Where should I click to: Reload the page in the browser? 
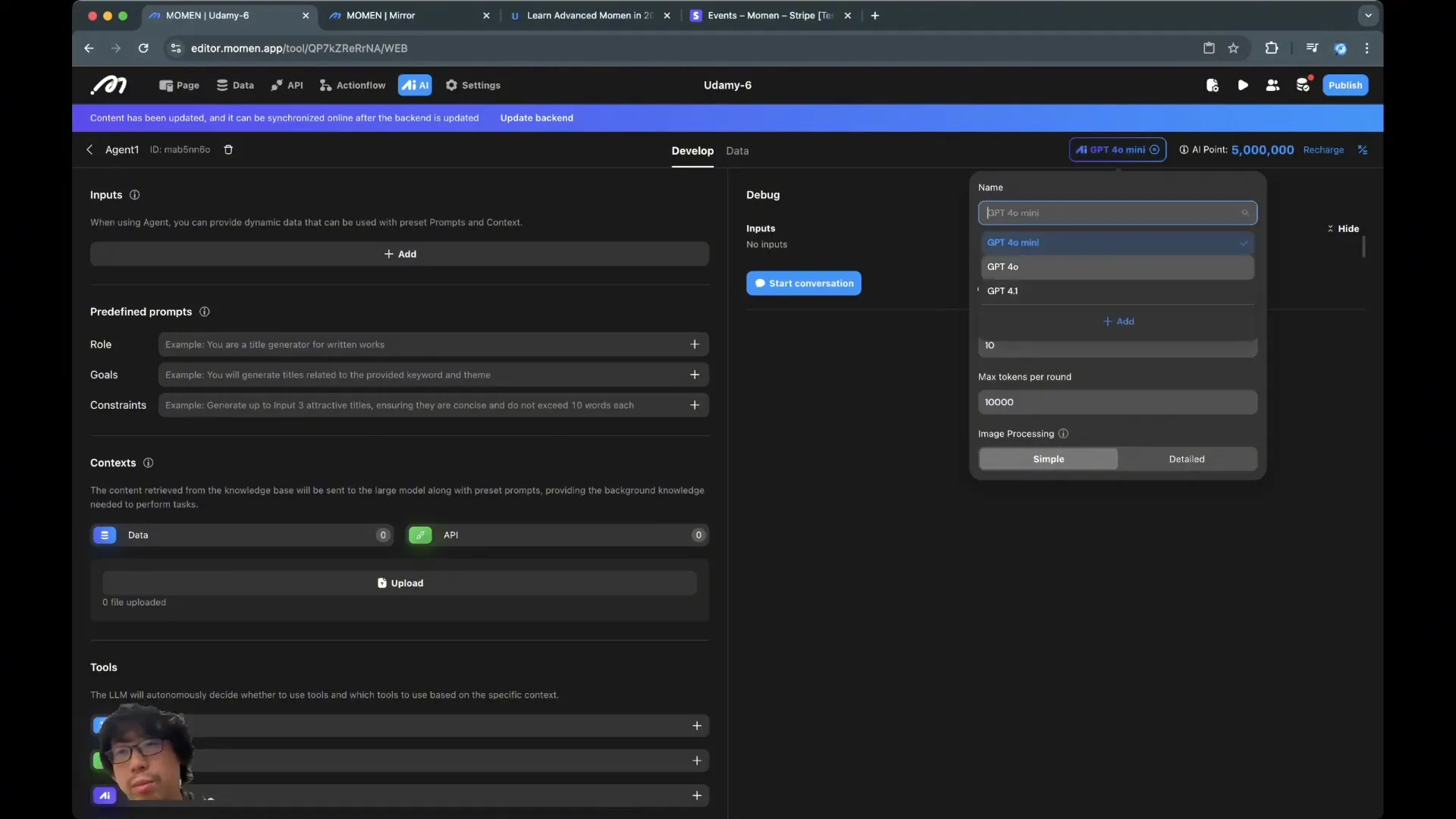coord(143,48)
